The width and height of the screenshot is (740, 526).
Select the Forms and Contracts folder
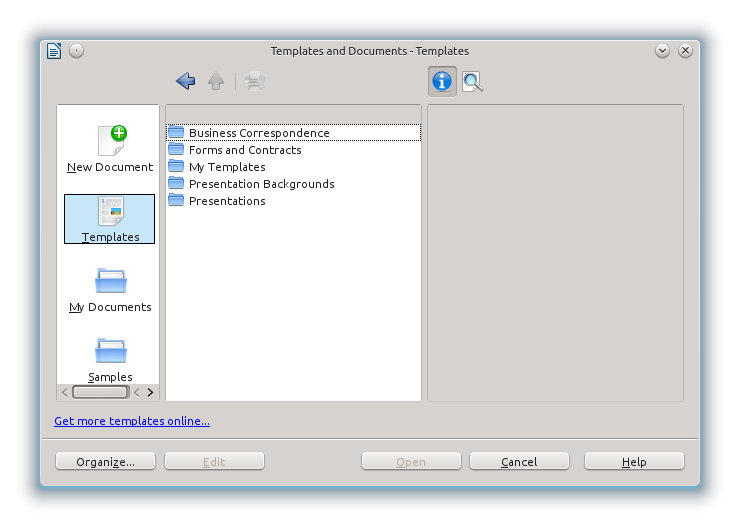click(x=244, y=150)
